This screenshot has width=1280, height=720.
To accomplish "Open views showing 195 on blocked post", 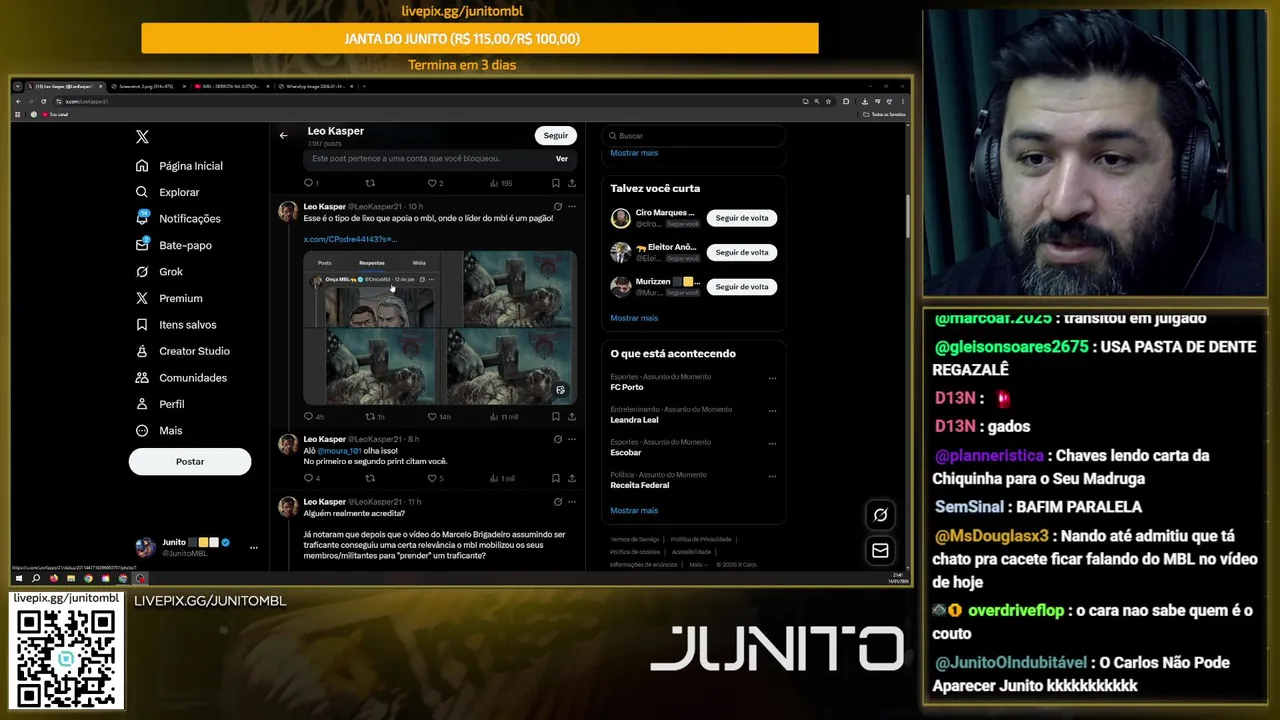I will click(x=501, y=183).
